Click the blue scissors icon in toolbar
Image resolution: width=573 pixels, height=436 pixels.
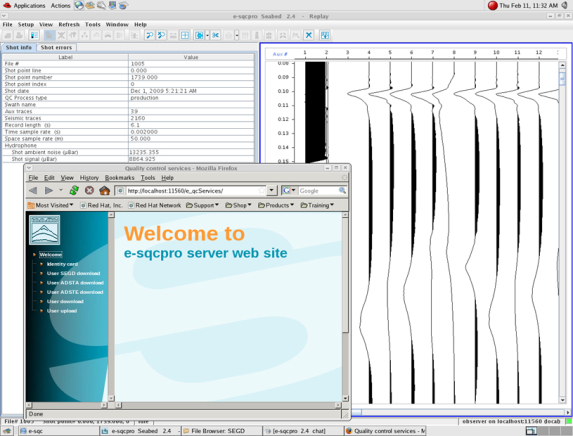215,35
